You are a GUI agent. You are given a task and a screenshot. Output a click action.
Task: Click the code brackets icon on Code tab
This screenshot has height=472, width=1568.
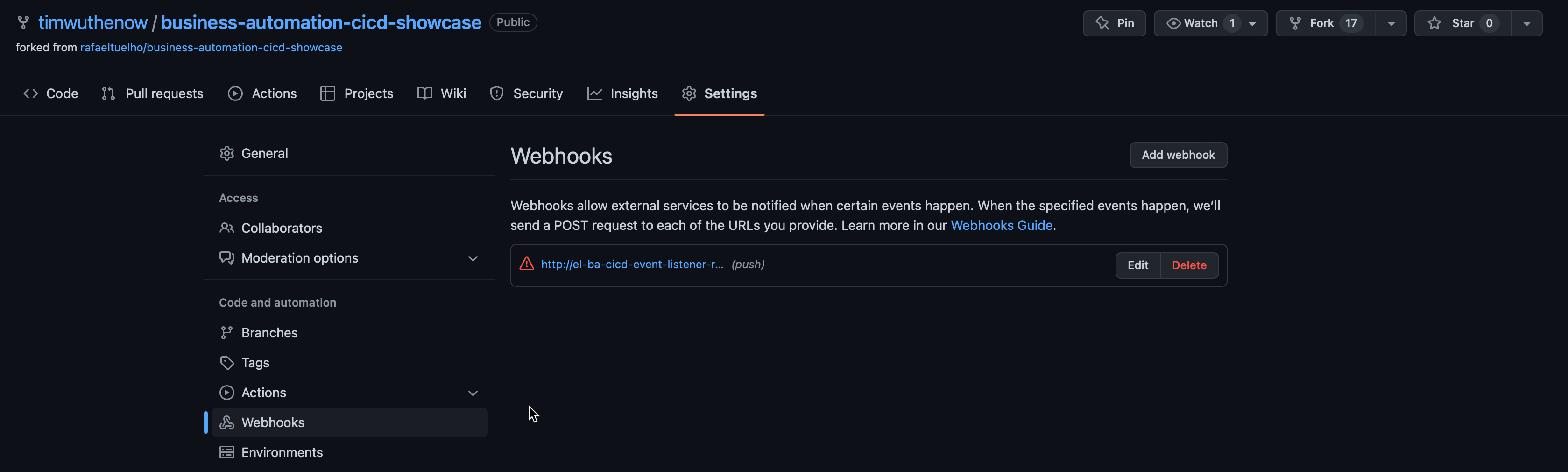point(31,93)
